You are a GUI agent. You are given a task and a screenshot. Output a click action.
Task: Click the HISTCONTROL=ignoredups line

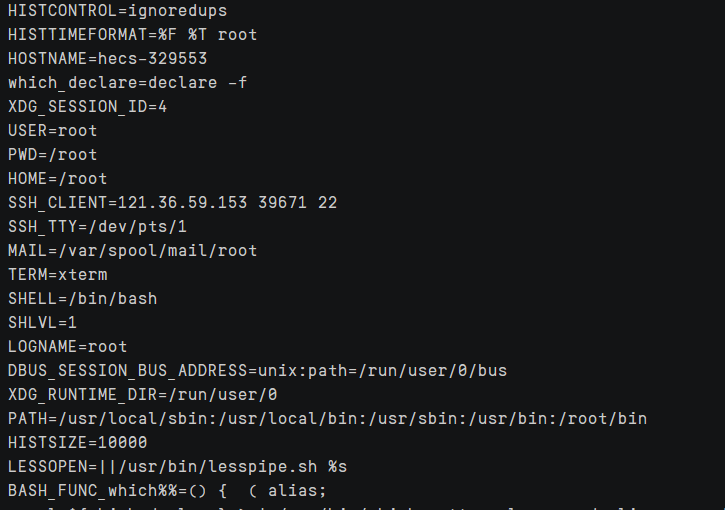(117, 11)
